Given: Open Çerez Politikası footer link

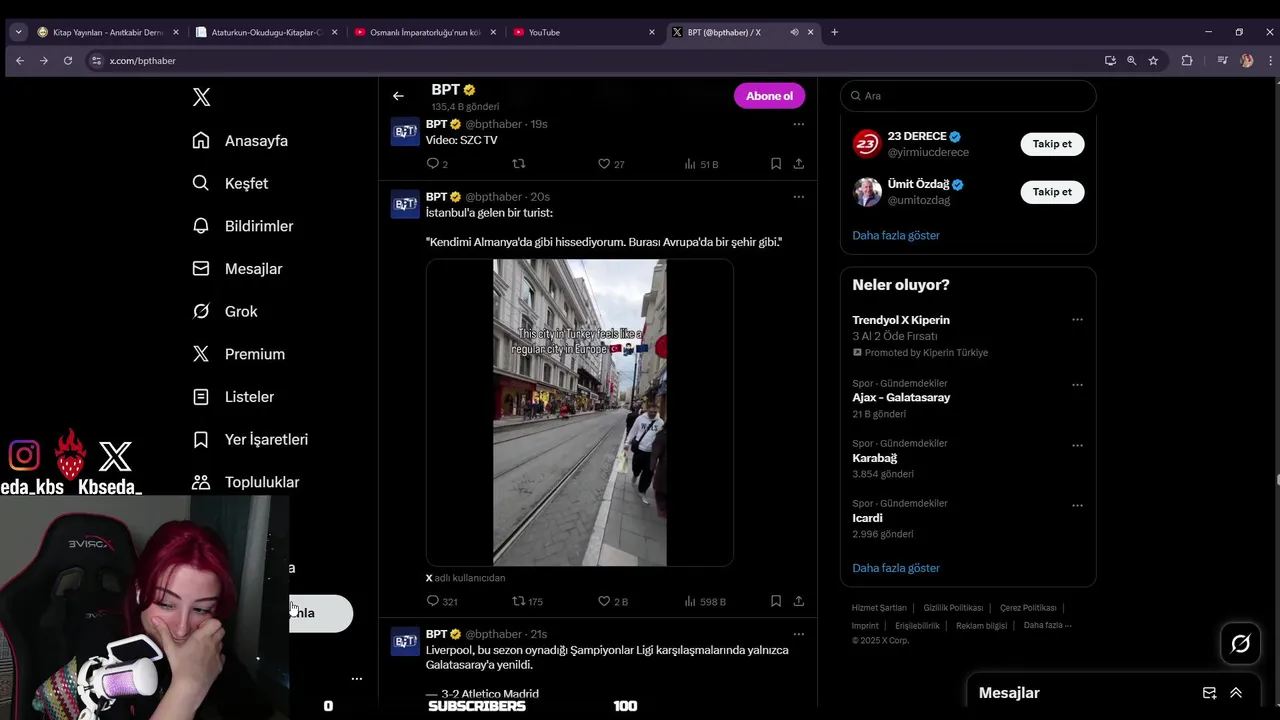Looking at the screenshot, I should [x=1028, y=608].
